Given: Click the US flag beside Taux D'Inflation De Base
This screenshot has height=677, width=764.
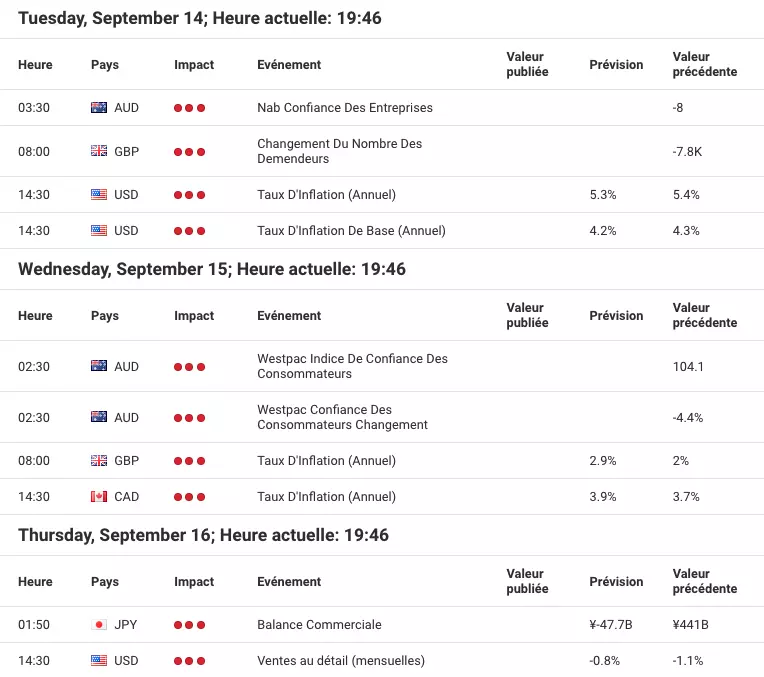Looking at the screenshot, I should 99,230.
